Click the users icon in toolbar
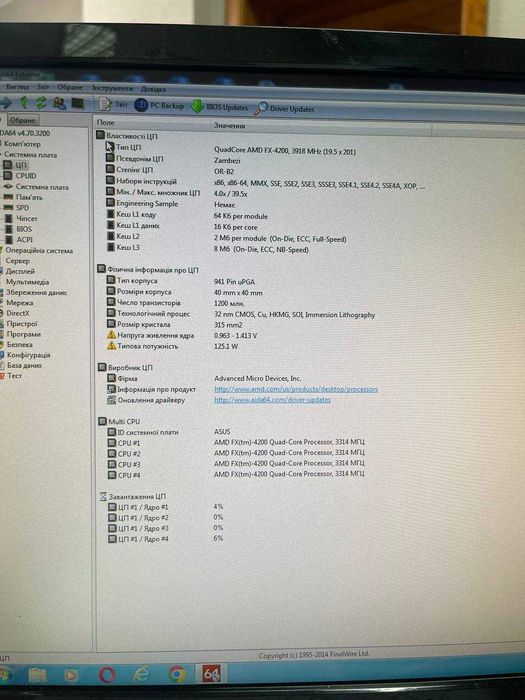 [59, 104]
